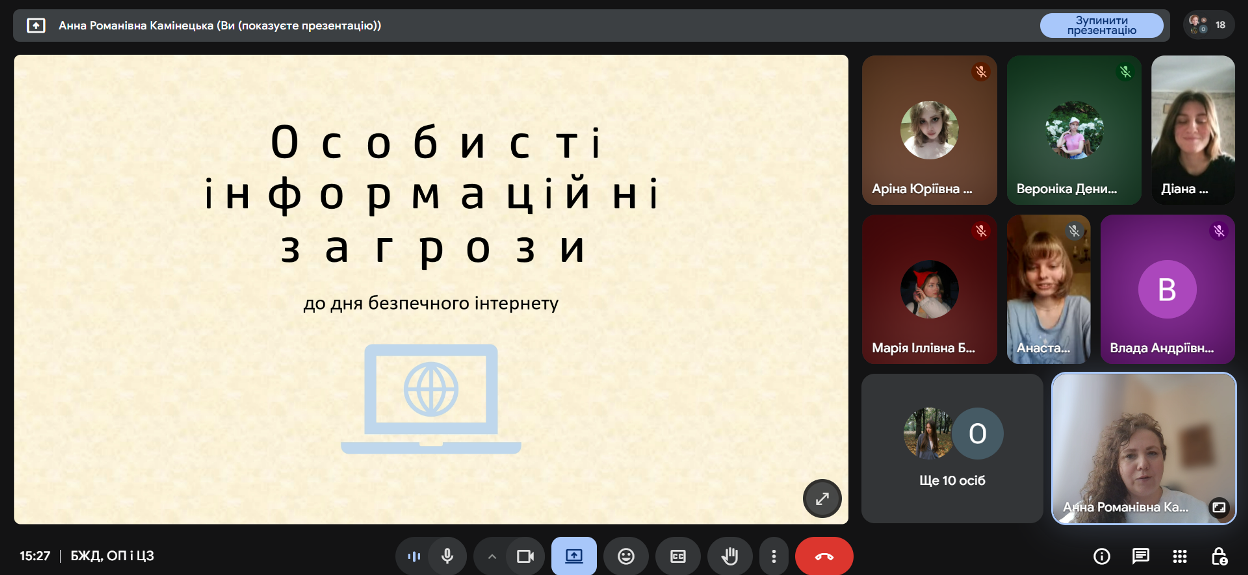Click muted mic icon on Влада's tile
1248x575 pixels.
point(1218,231)
